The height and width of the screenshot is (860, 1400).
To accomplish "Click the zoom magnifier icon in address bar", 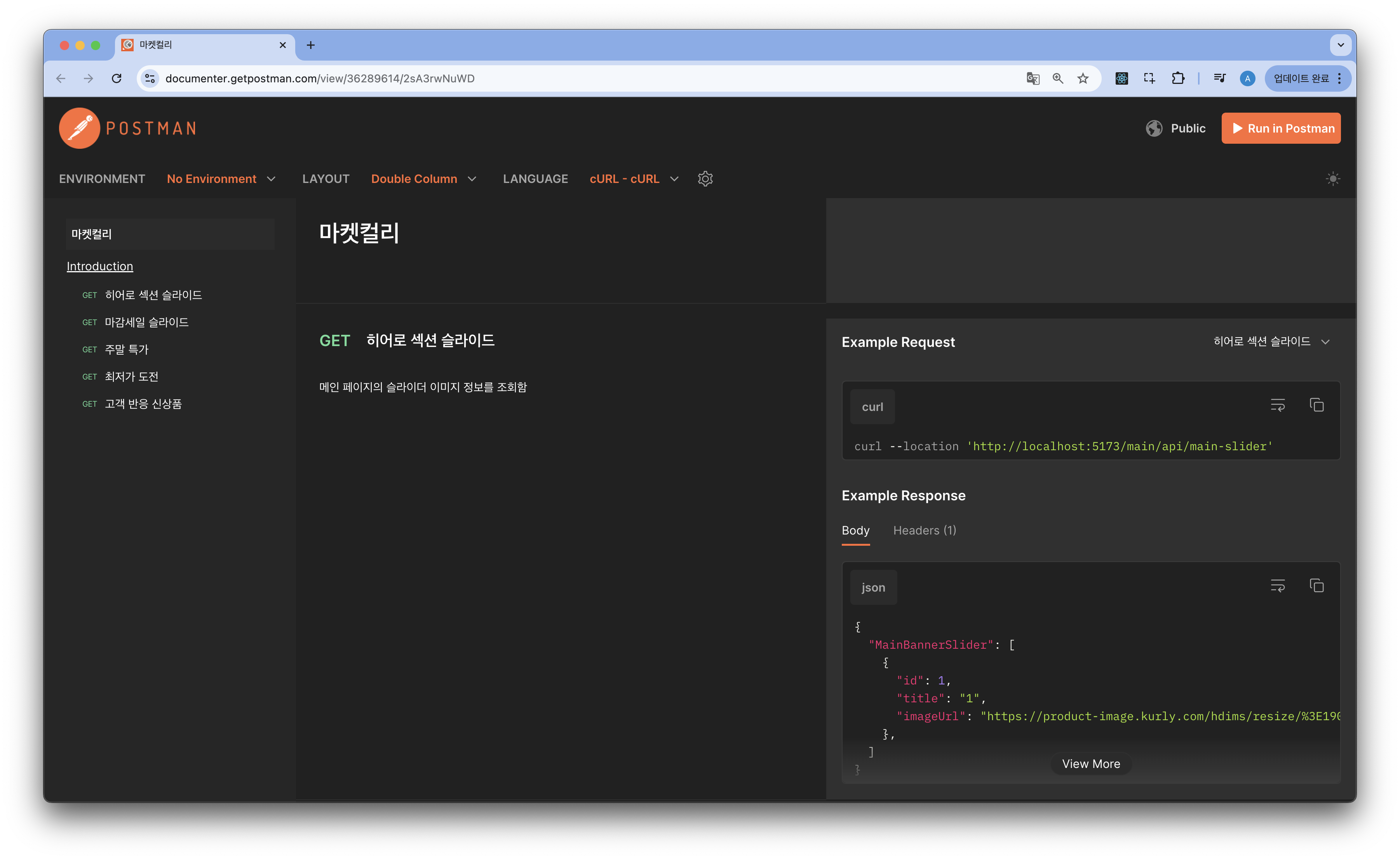I will 1058,78.
